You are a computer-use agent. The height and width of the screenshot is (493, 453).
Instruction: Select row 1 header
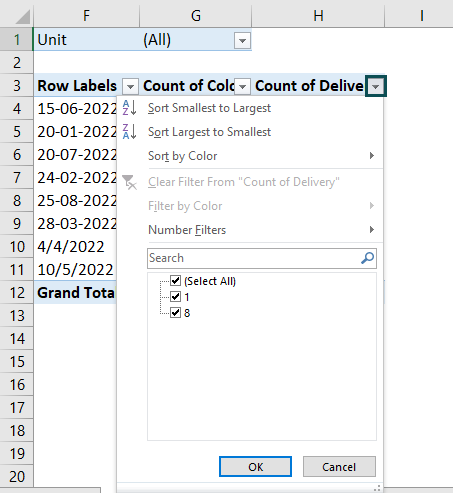[16, 40]
